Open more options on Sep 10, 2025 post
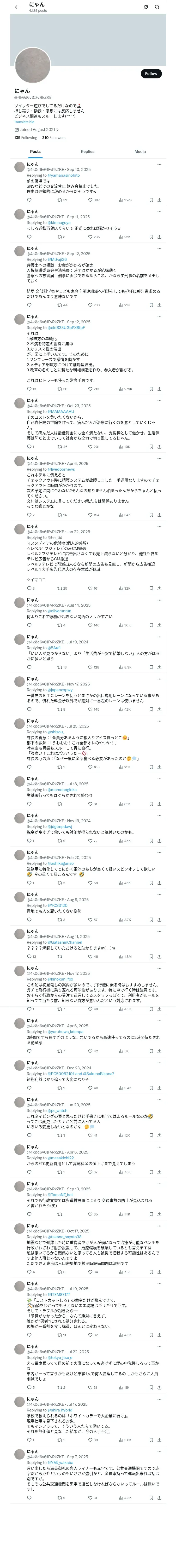 coord(159,164)
